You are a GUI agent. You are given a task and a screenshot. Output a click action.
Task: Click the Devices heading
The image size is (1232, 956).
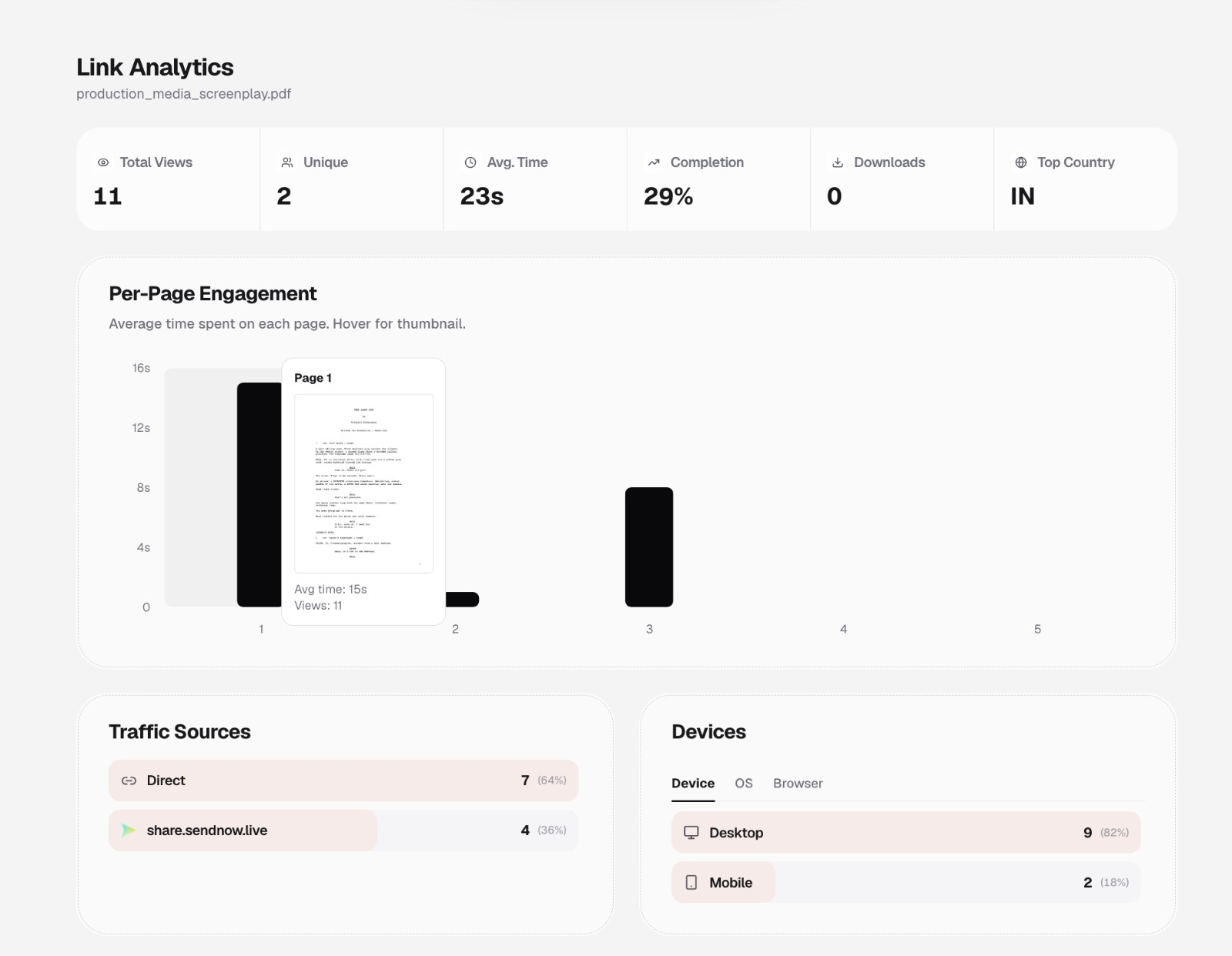tap(708, 732)
